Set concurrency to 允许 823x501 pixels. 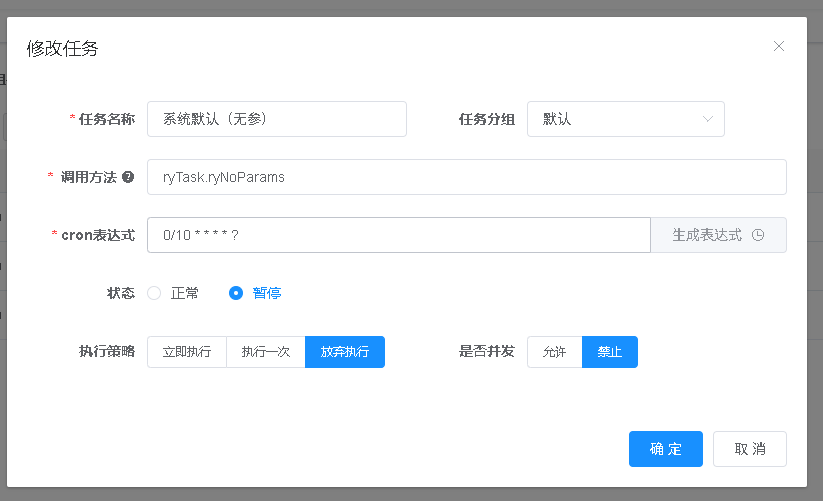554,352
